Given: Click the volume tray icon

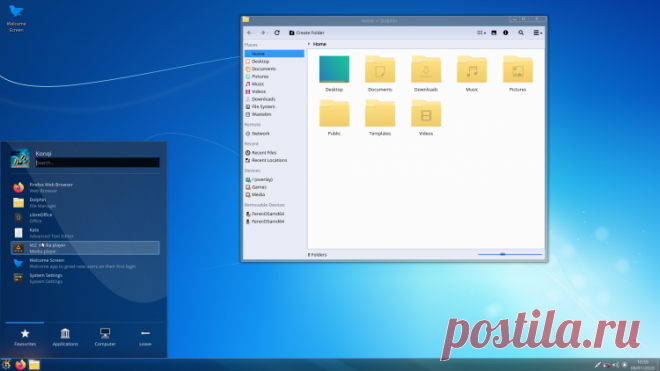Looking at the screenshot, I should [615, 365].
